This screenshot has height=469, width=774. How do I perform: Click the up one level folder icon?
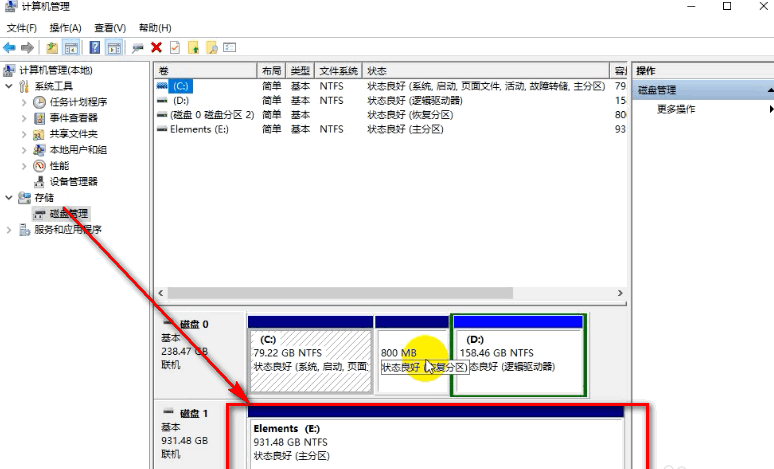tap(52, 47)
